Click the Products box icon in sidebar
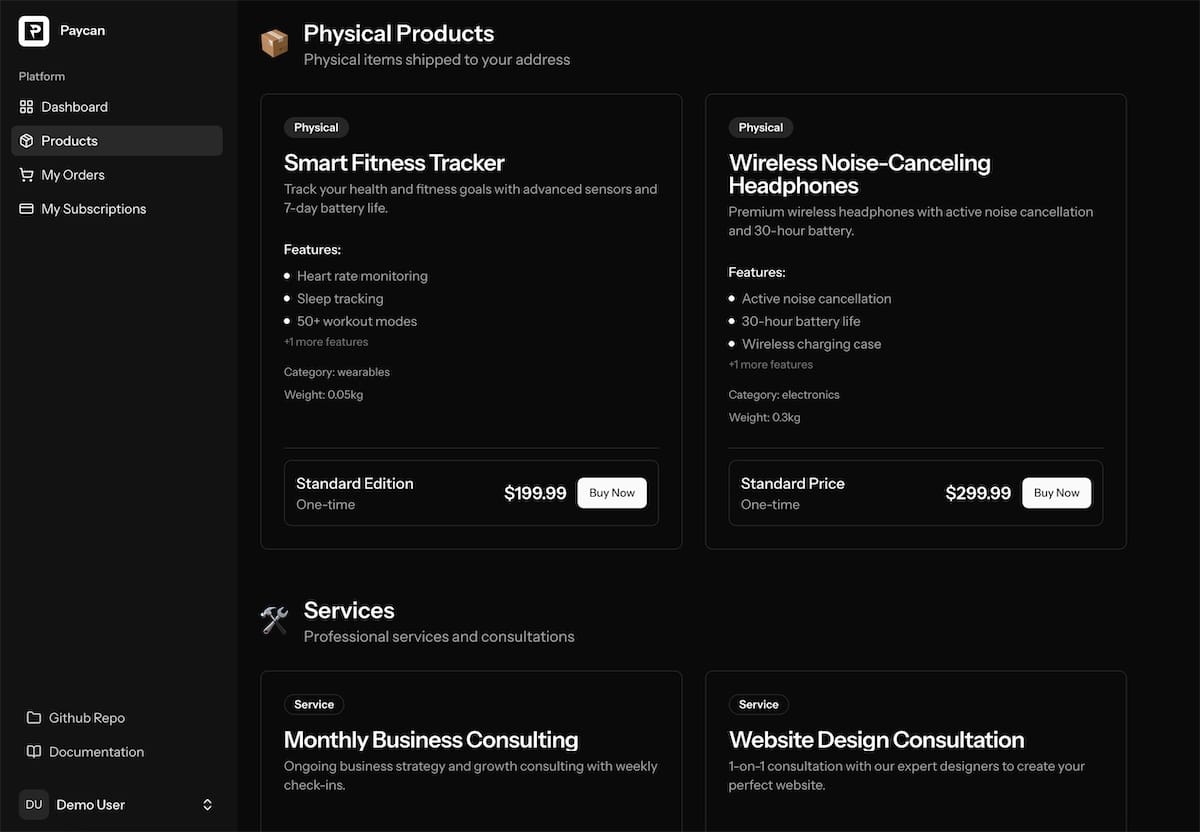 click(27, 140)
